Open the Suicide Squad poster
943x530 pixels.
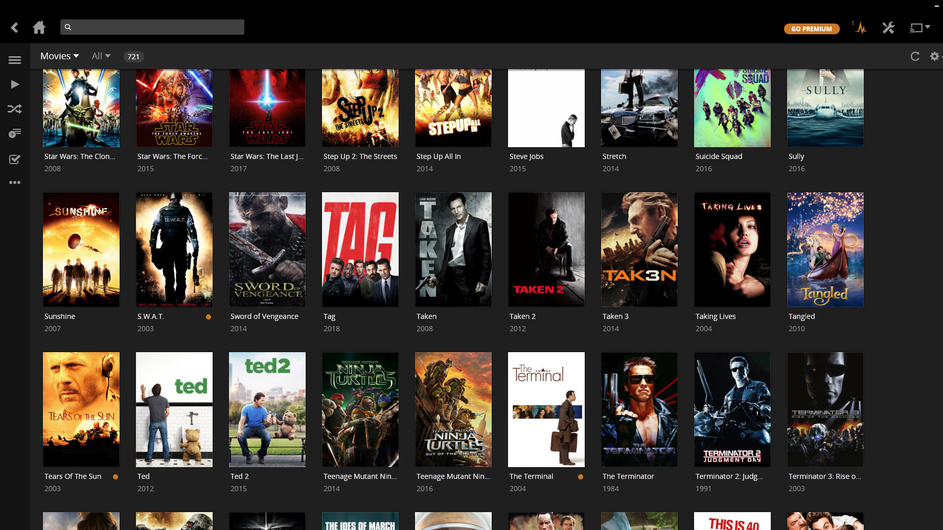[x=732, y=108]
